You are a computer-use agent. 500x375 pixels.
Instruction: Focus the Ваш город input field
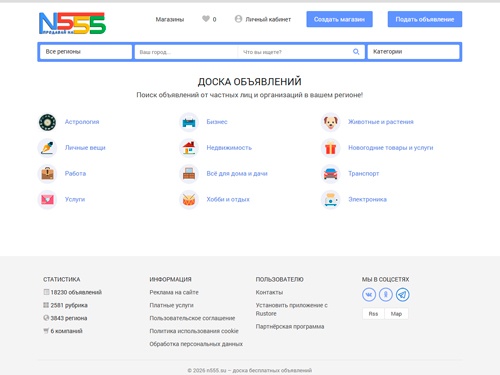186,52
